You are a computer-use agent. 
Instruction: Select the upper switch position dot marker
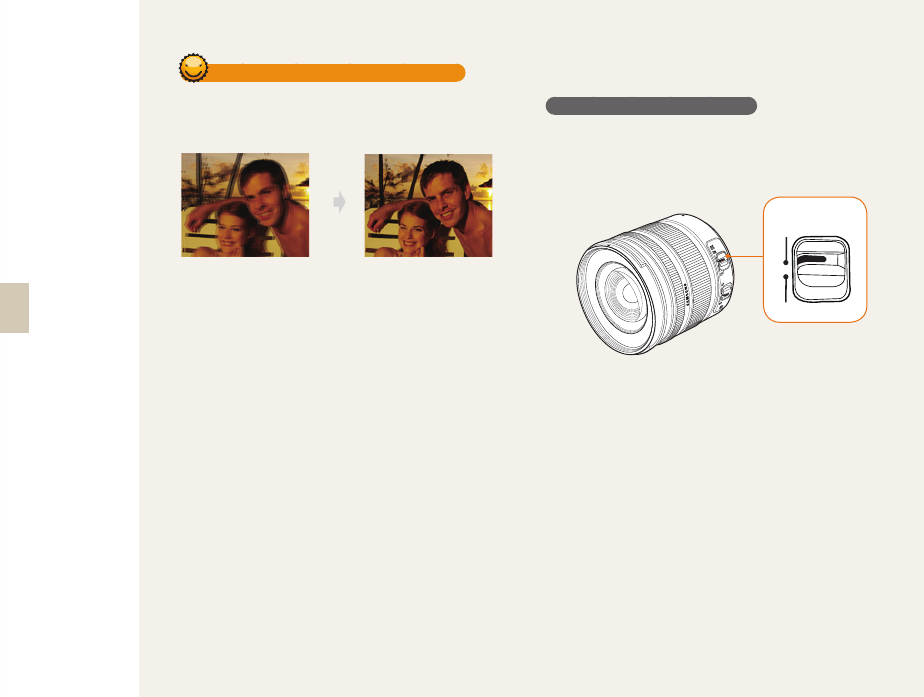[x=786, y=262]
